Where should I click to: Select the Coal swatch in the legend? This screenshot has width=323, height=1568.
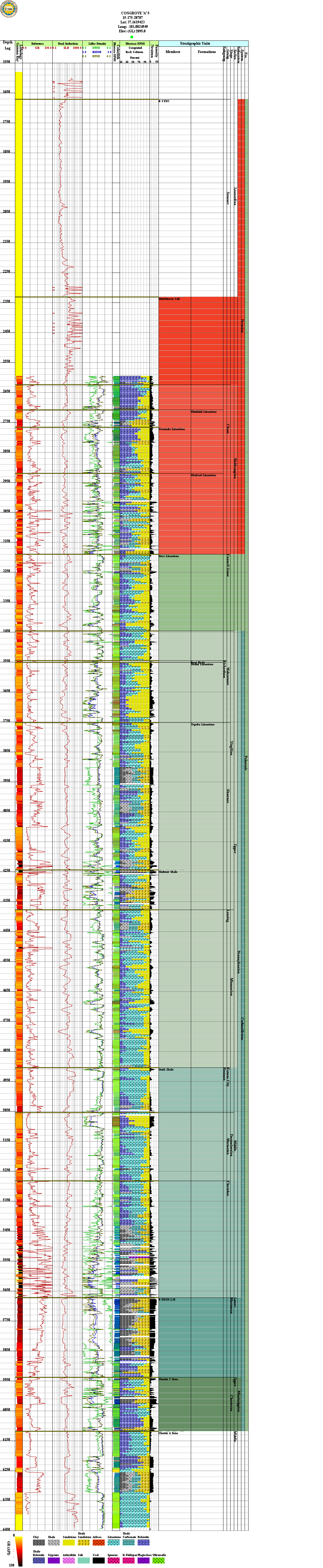pos(98,1561)
